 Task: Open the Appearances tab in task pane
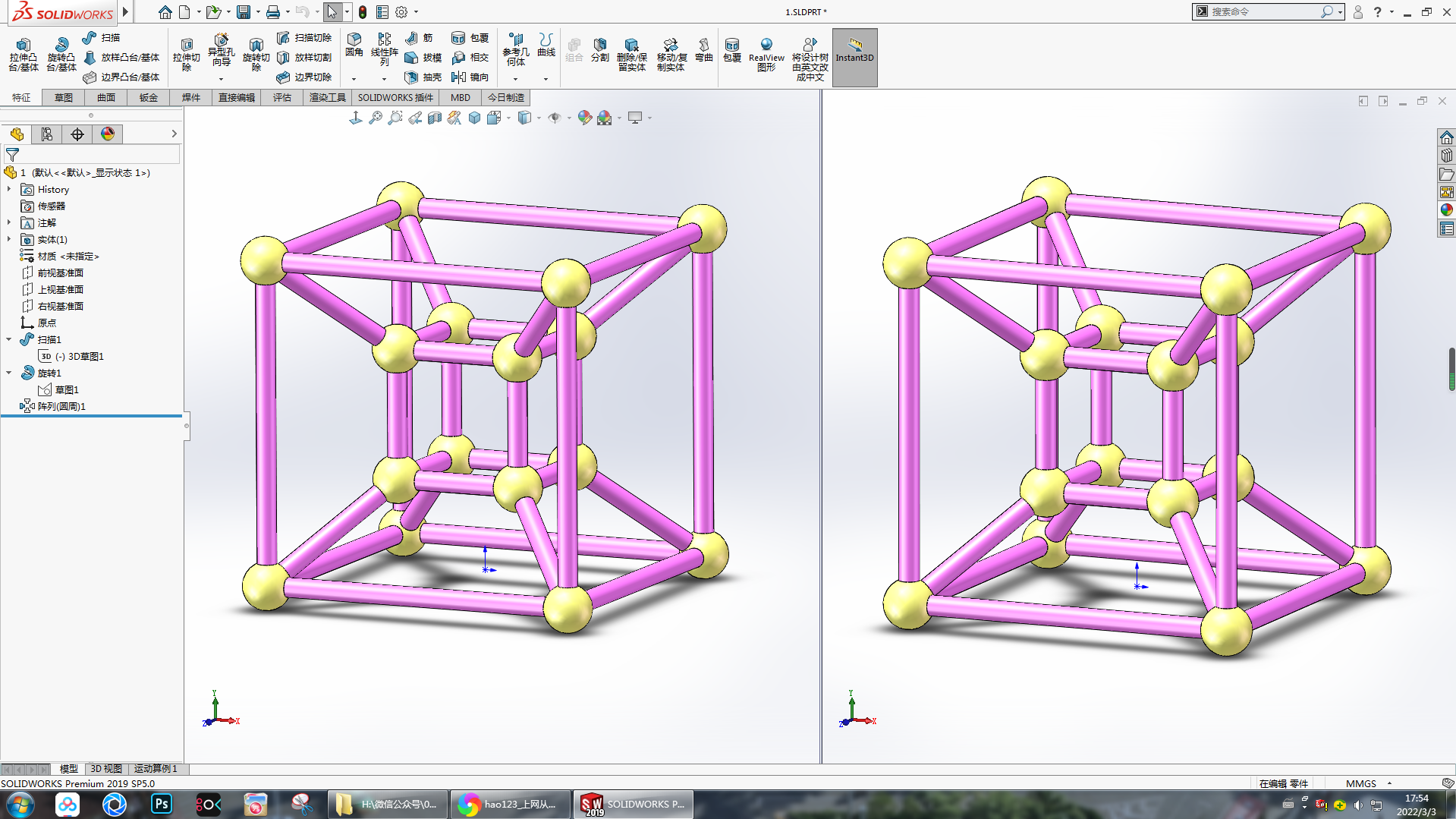click(x=1447, y=209)
